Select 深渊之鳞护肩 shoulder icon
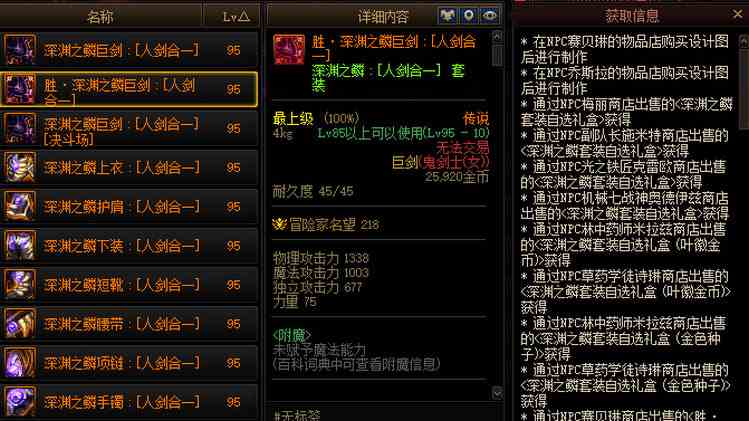The height and width of the screenshot is (421, 749). [x=20, y=206]
